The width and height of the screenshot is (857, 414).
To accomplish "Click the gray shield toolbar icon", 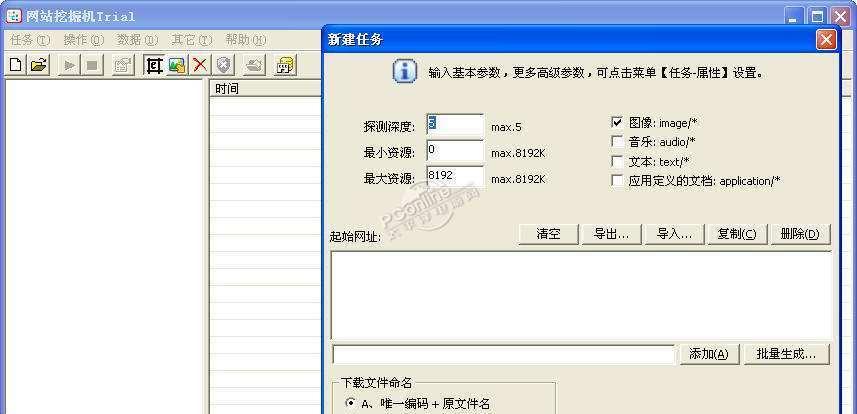I will [x=223, y=66].
